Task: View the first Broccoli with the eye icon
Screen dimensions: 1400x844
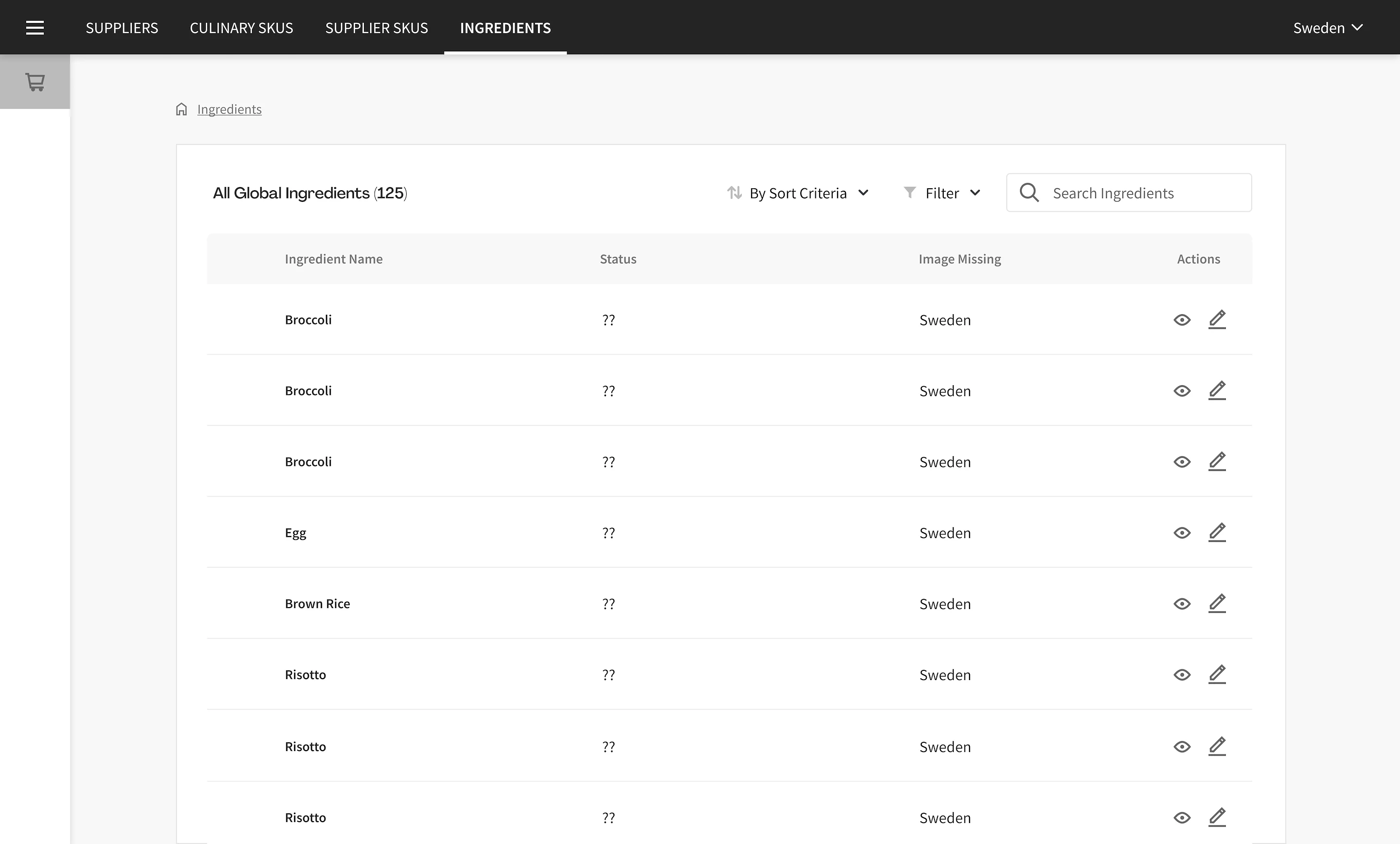Action: [1182, 320]
